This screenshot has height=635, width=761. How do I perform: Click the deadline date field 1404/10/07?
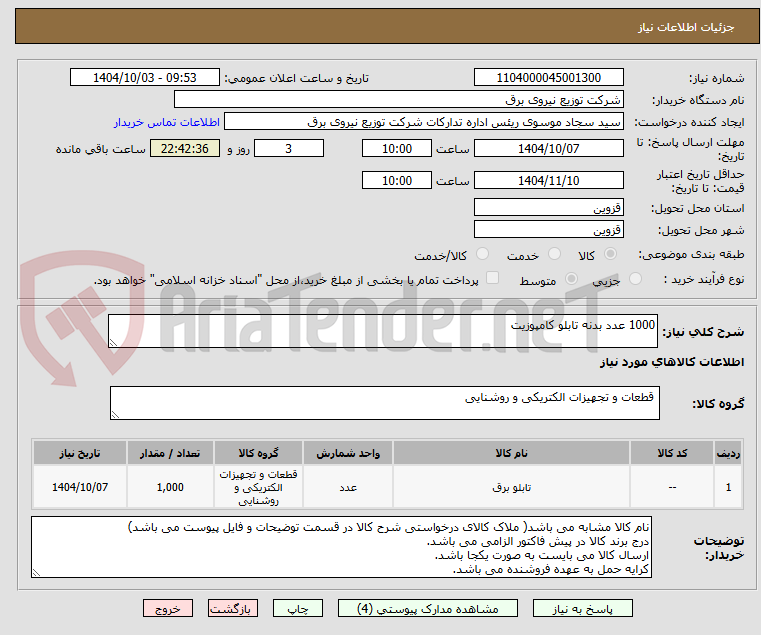(548, 148)
